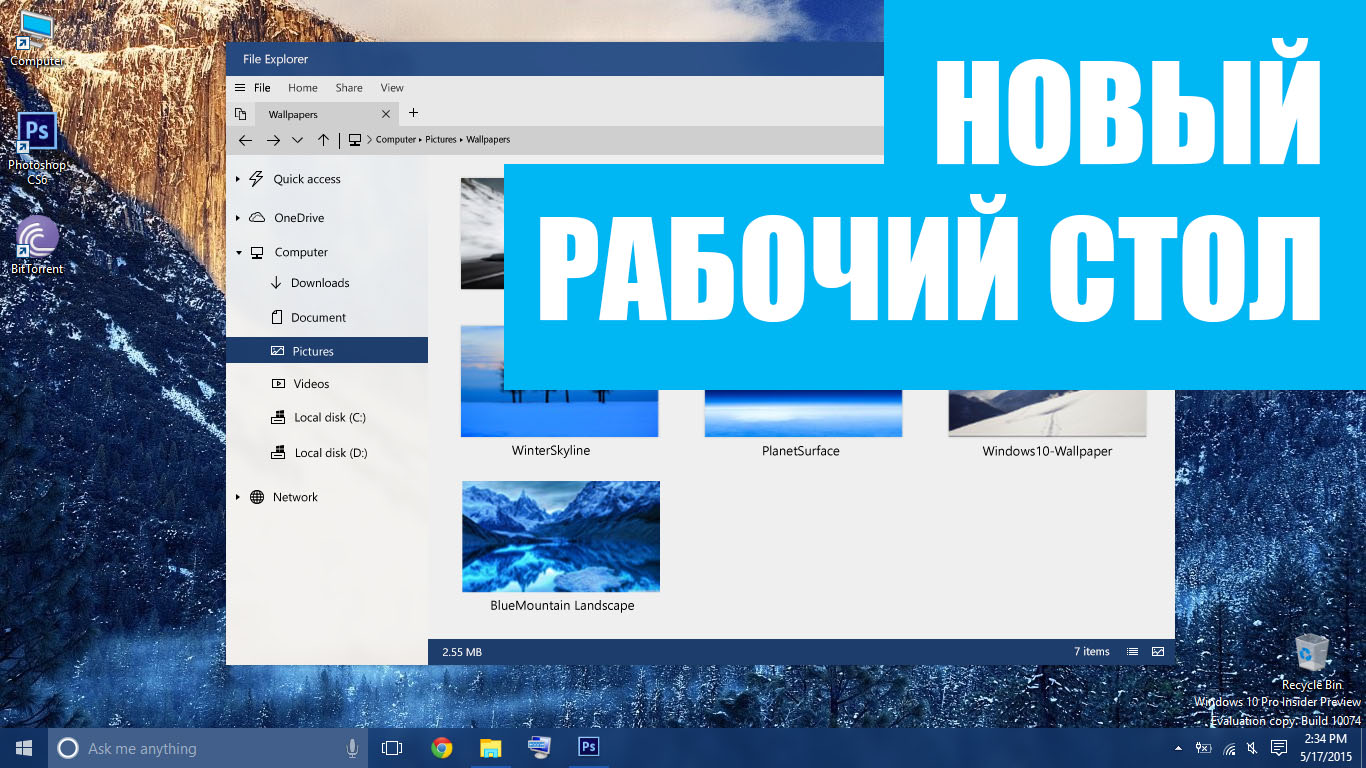Viewport: 1366px width, 768px height.
Task: Open the hamburger menu in File Explorer
Action: [240, 88]
